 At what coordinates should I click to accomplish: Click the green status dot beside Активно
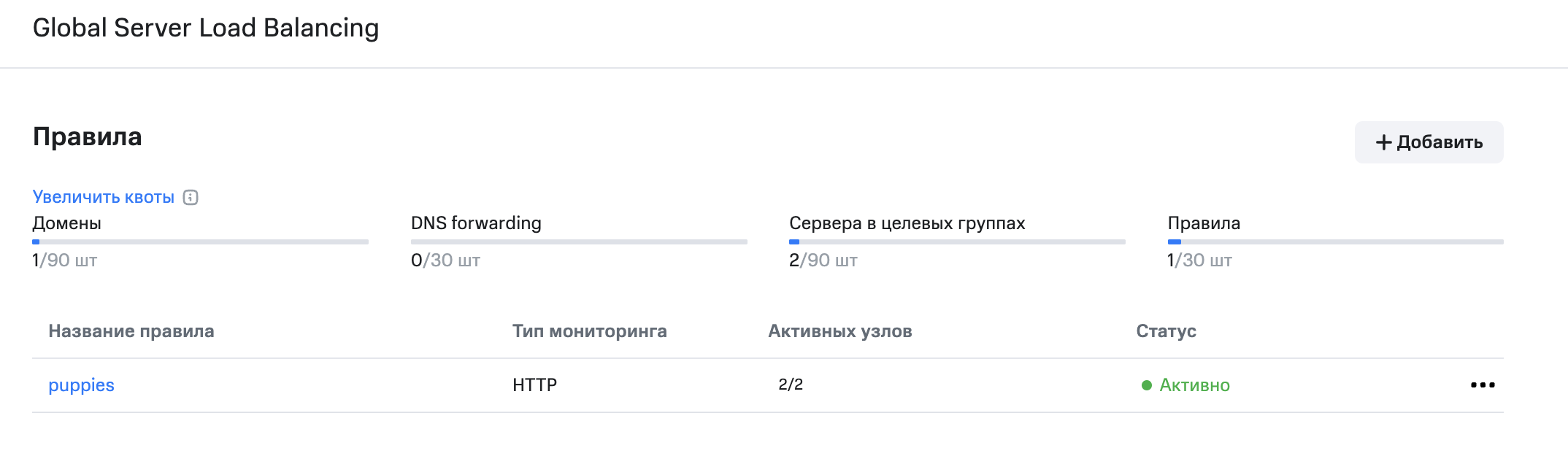tap(1147, 385)
